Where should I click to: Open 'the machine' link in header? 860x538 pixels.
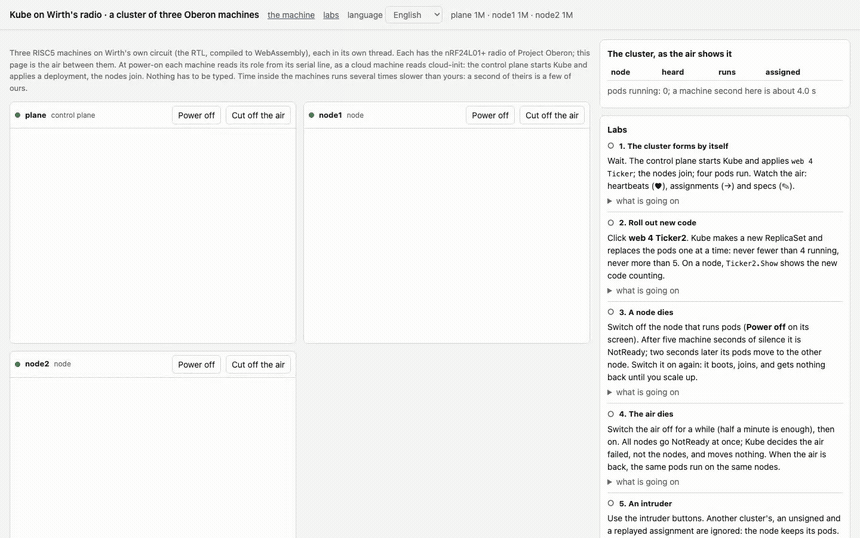[291, 15]
